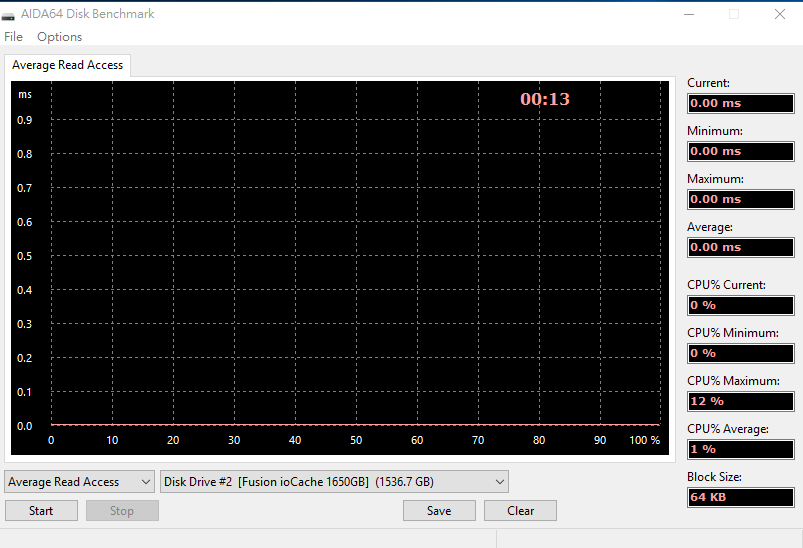Click the Save button

pos(439,511)
